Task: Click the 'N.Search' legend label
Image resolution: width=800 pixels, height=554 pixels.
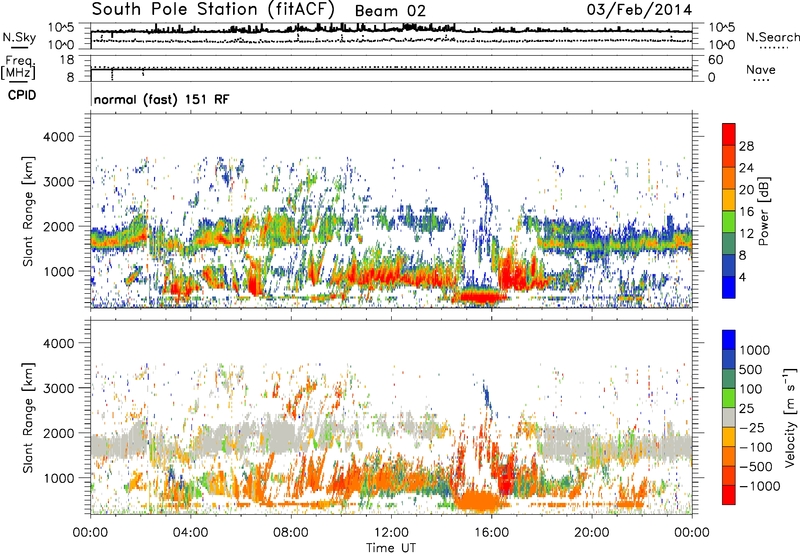Action: point(772,37)
